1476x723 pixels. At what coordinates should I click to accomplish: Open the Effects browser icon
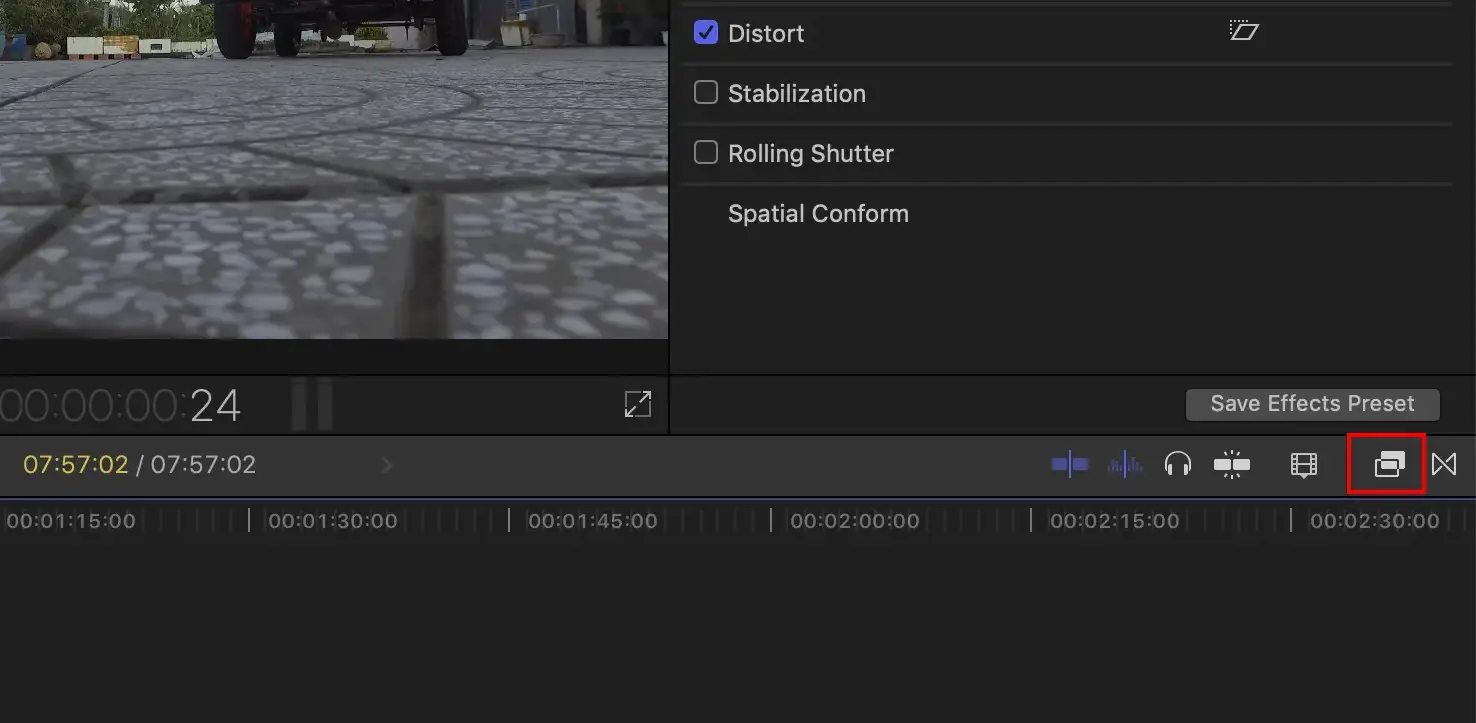pyautogui.click(x=1389, y=464)
